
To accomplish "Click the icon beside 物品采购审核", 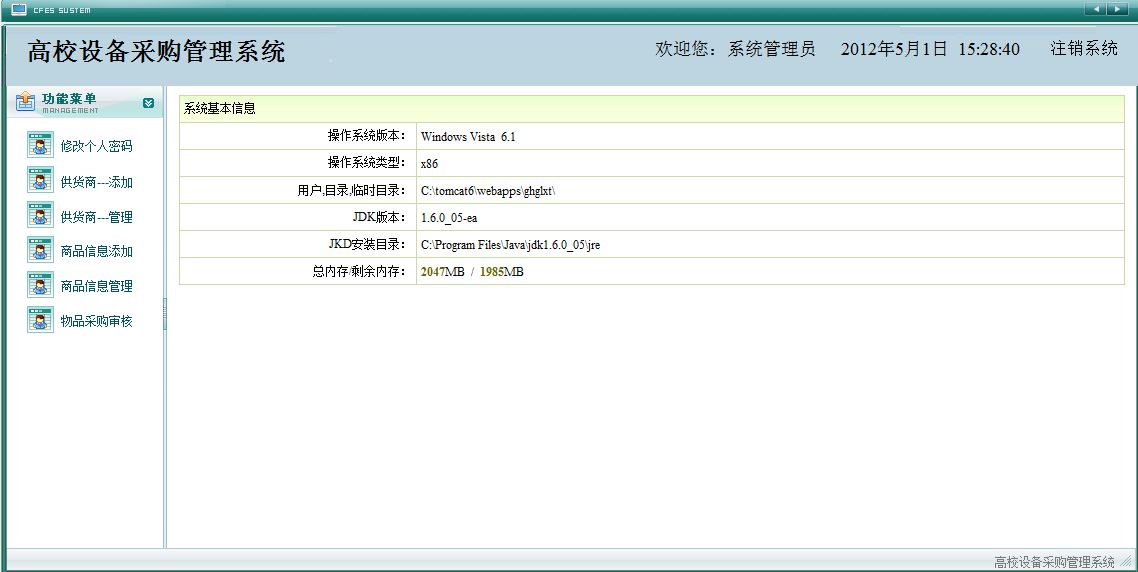I will point(40,319).
